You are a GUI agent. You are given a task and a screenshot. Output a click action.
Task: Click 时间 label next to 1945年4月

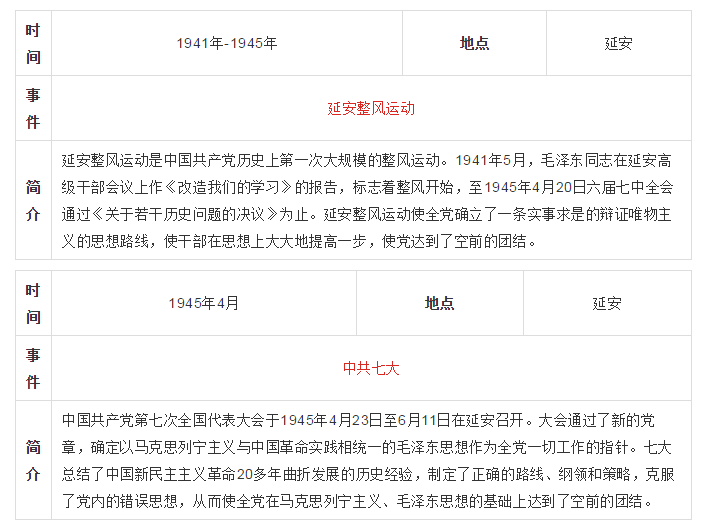click(33, 303)
